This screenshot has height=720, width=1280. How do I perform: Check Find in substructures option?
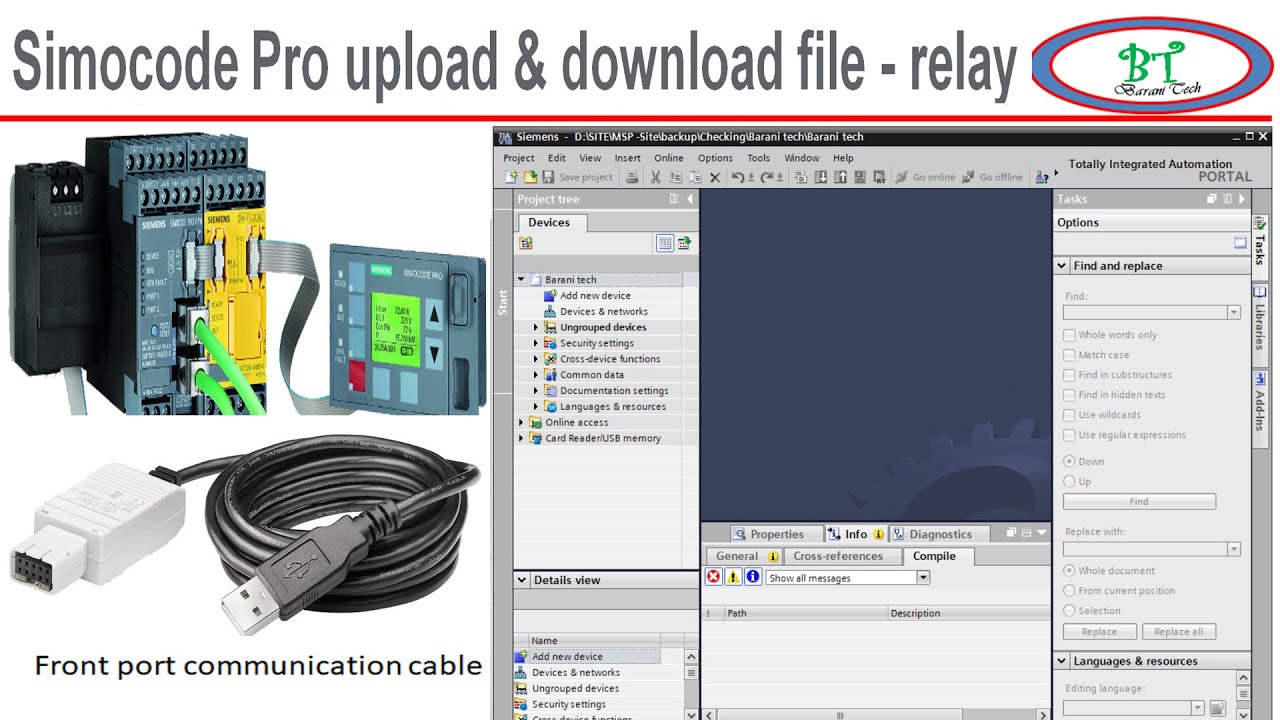point(1070,375)
